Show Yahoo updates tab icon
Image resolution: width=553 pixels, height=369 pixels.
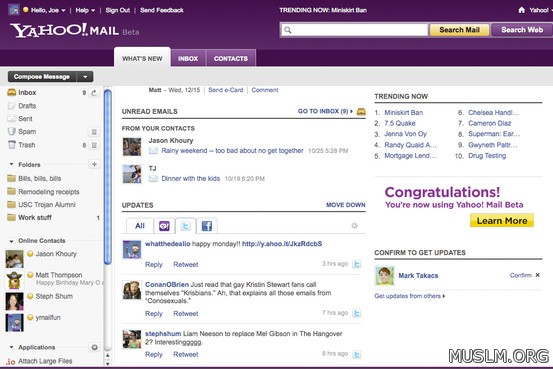(164, 226)
